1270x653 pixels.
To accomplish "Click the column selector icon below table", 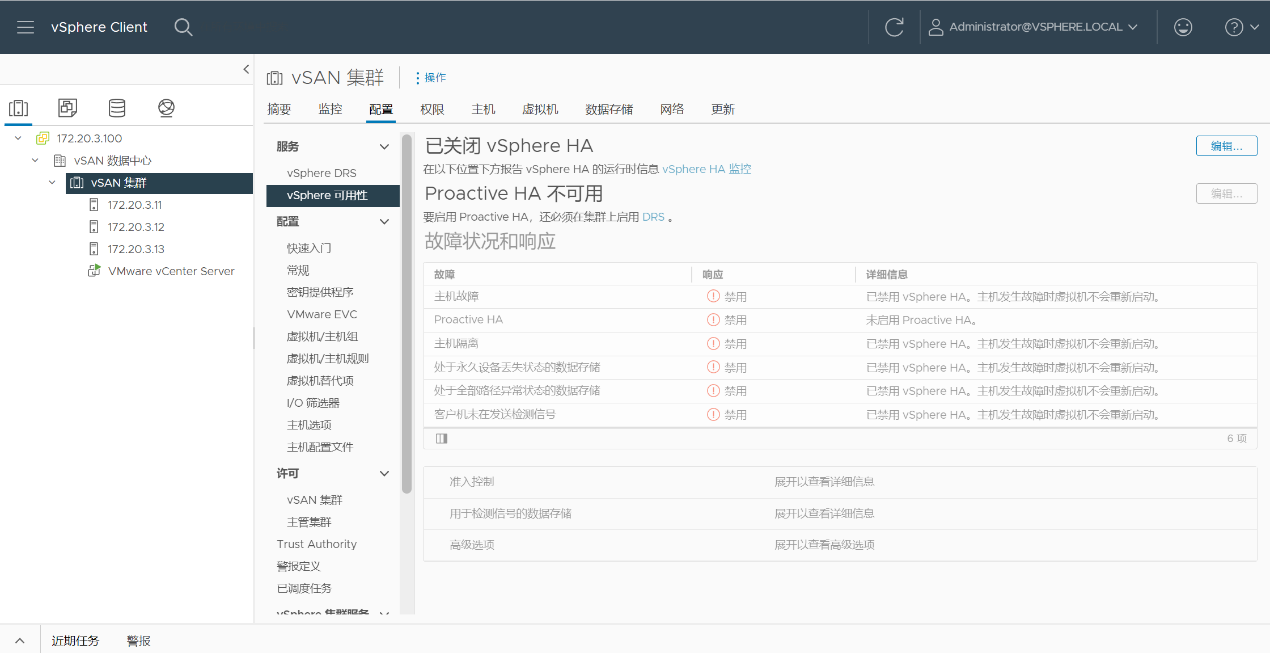I will coord(442,438).
